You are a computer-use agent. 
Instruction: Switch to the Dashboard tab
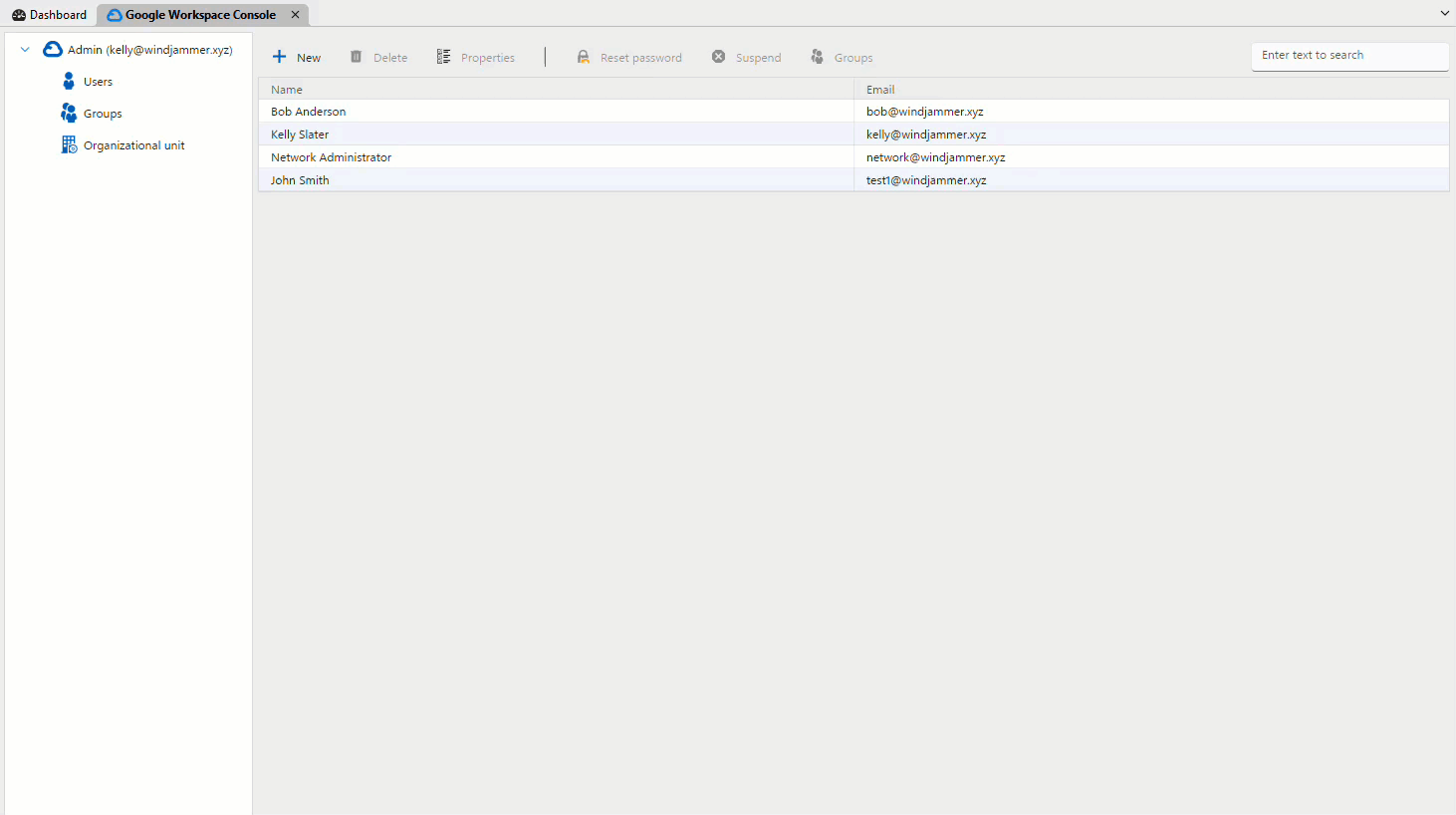point(49,15)
